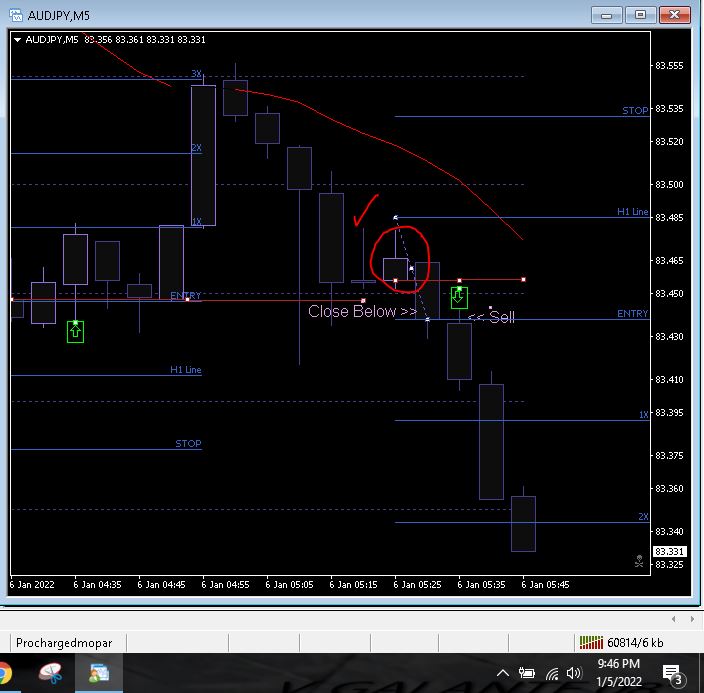Screen dimensions: 704x693
Task: Click the active MetaTrader taskbar icon
Action: pyautogui.click(x=99, y=673)
